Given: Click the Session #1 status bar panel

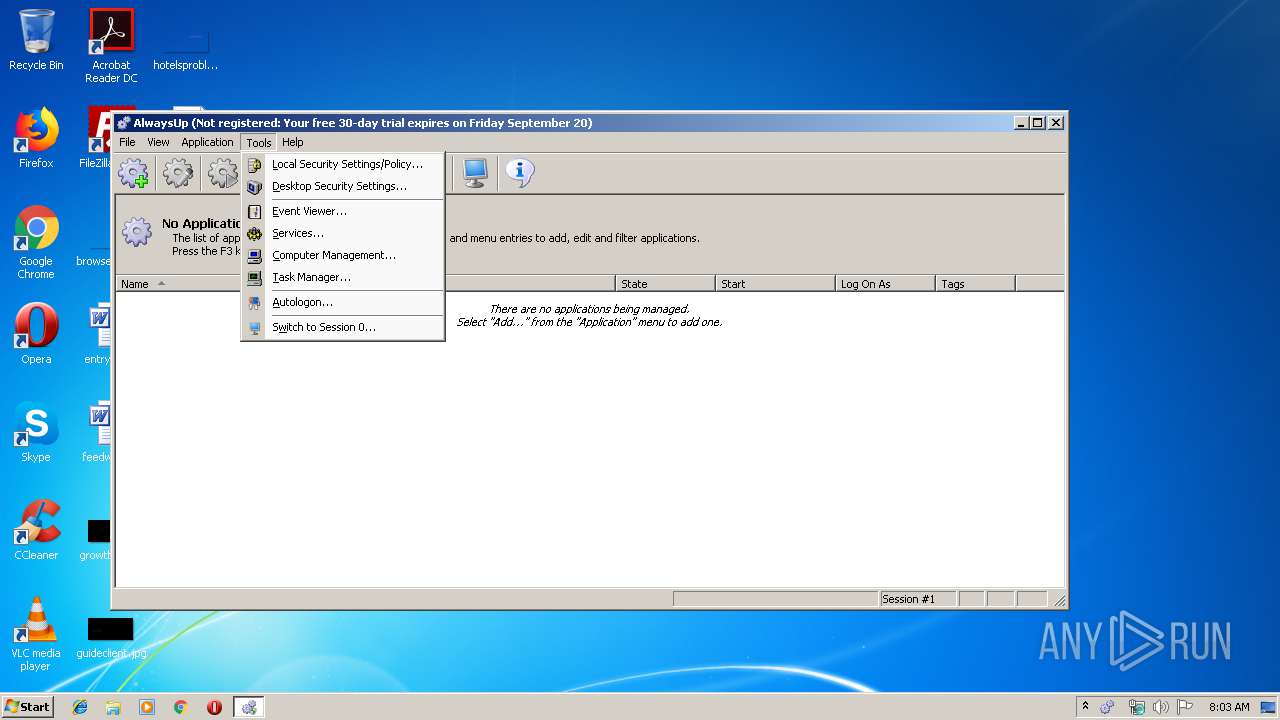Looking at the screenshot, I should (x=917, y=599).
